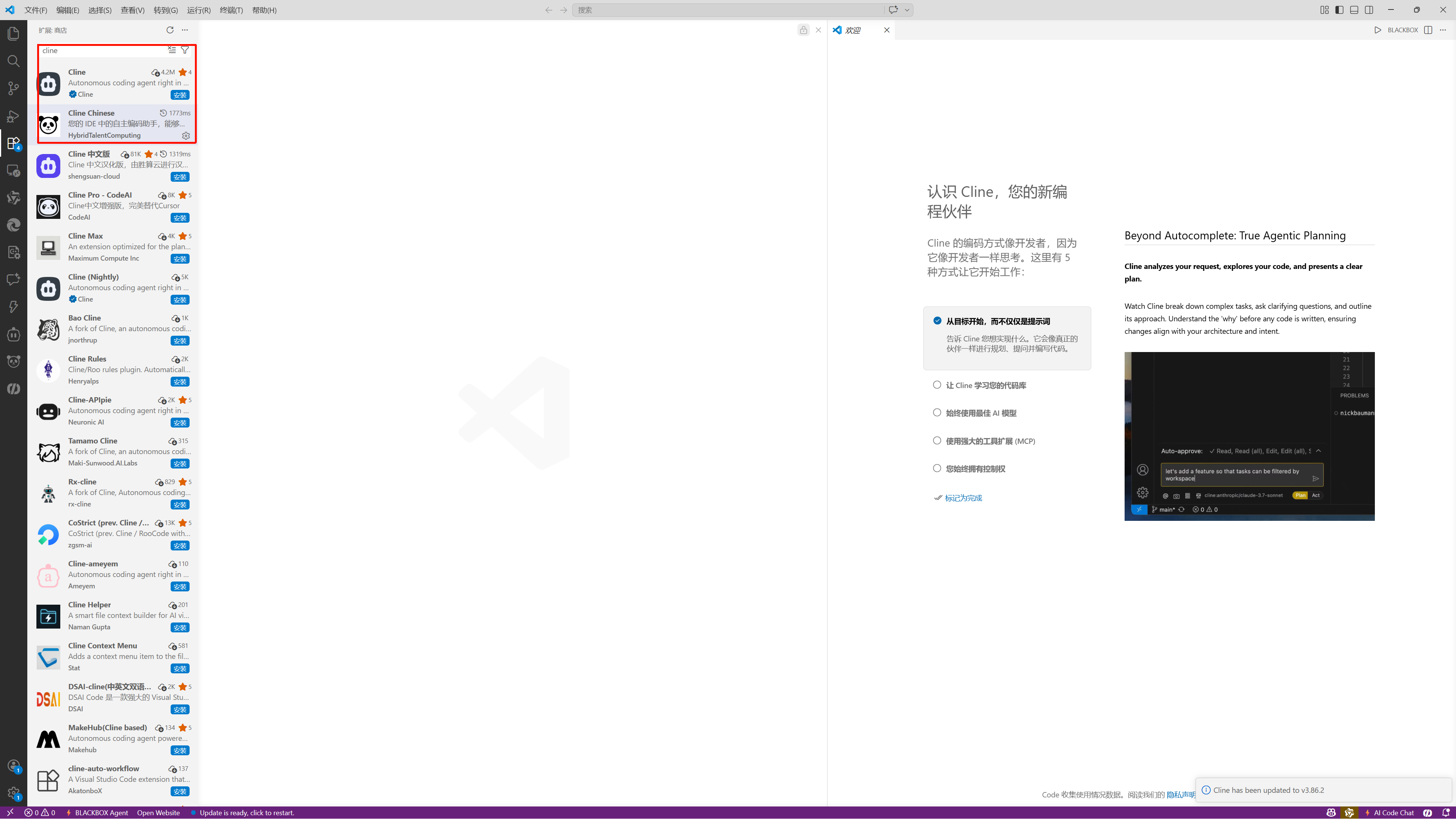Open the Run and Debug view
1456x819 pixels.
pyautogui.click(x=14, y=116)
